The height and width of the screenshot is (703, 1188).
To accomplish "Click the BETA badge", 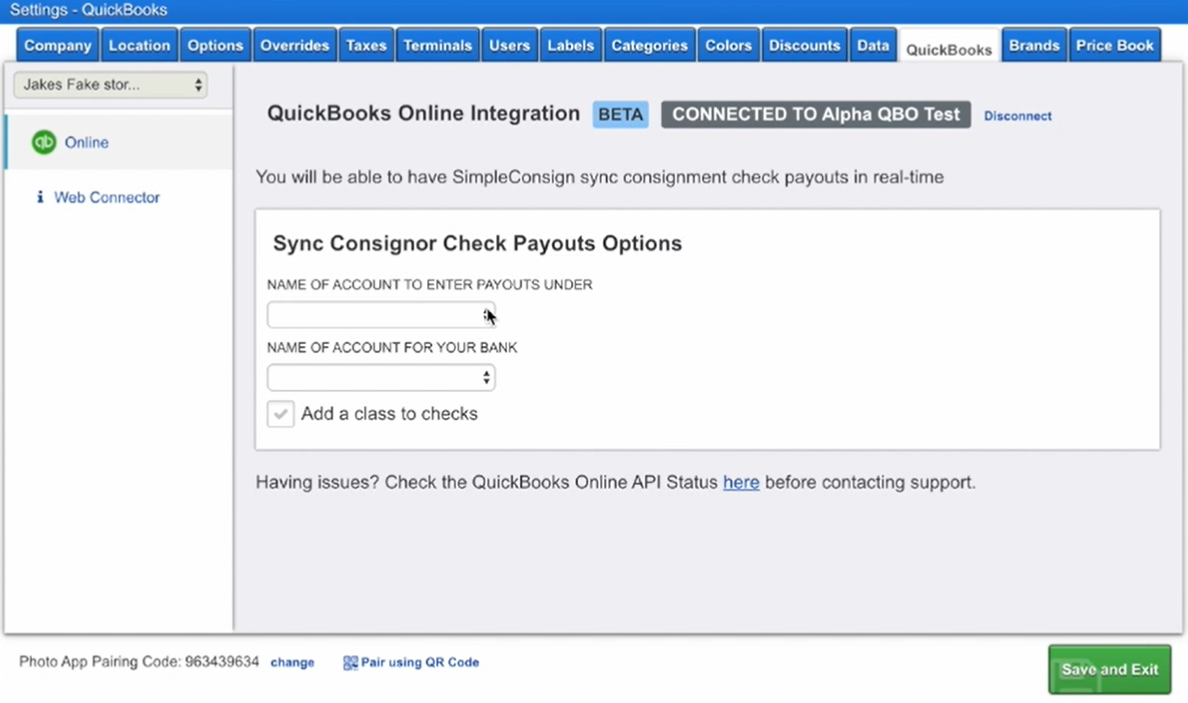I will (621, 114).
